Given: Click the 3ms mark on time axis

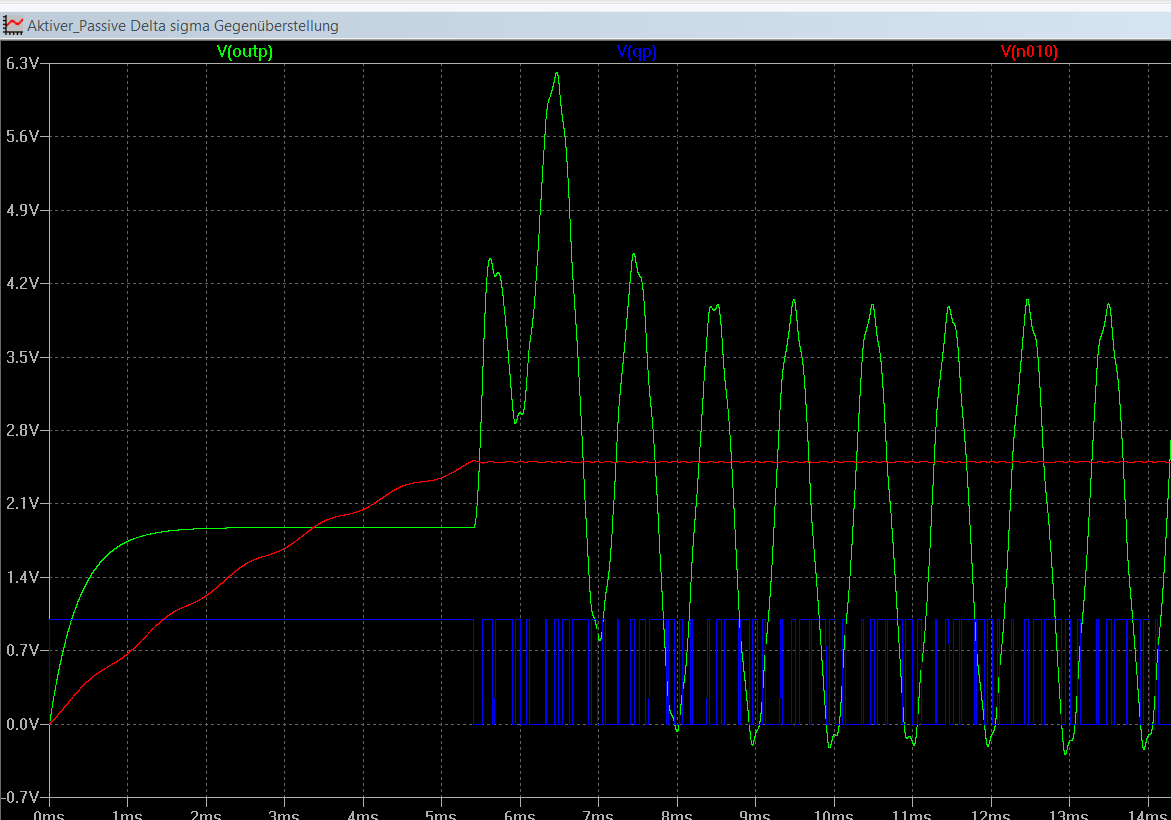Looking at the screenshot, I should [283, 812].
